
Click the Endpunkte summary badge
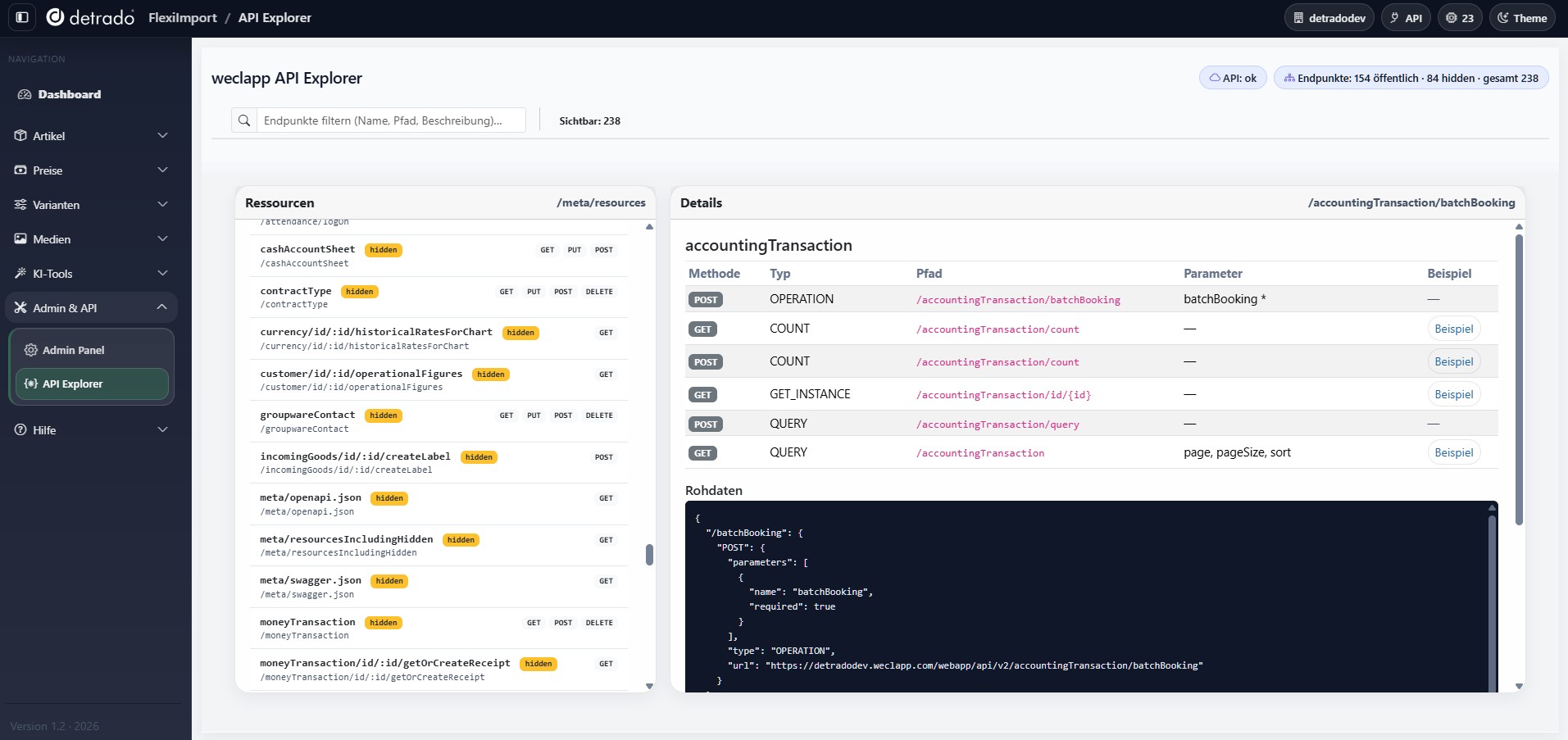[x=1411, y=78]
